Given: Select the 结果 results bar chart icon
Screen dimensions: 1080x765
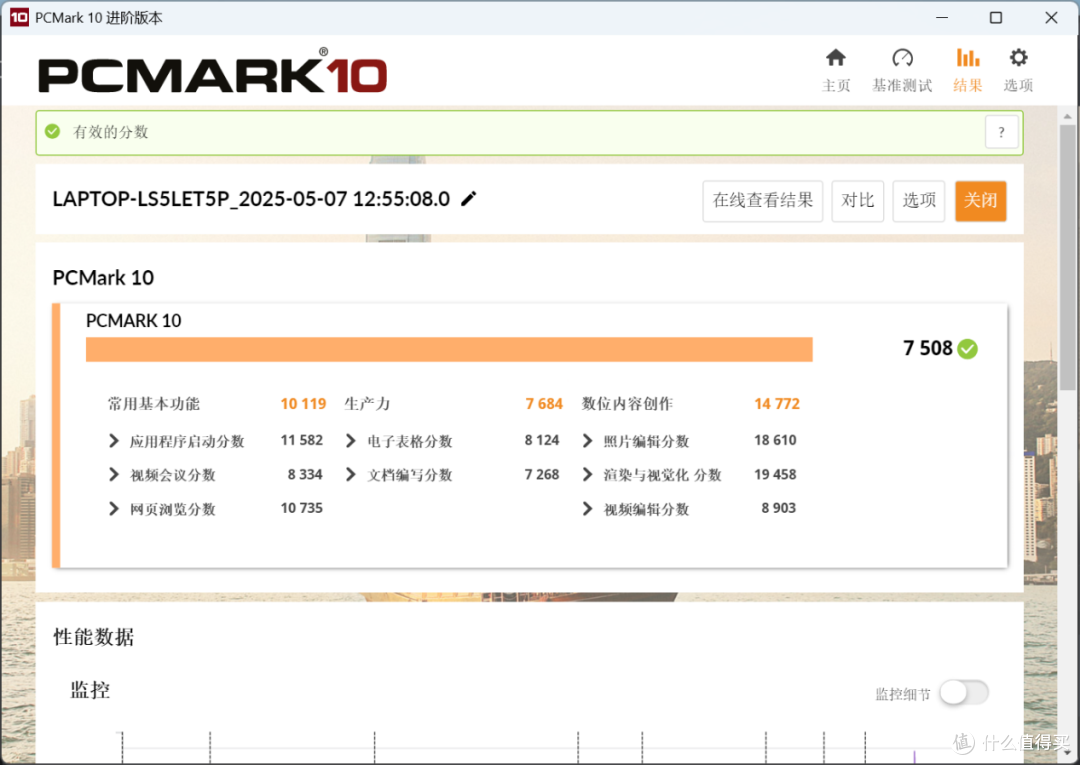Looking at the screenshot, I should 968,58.
